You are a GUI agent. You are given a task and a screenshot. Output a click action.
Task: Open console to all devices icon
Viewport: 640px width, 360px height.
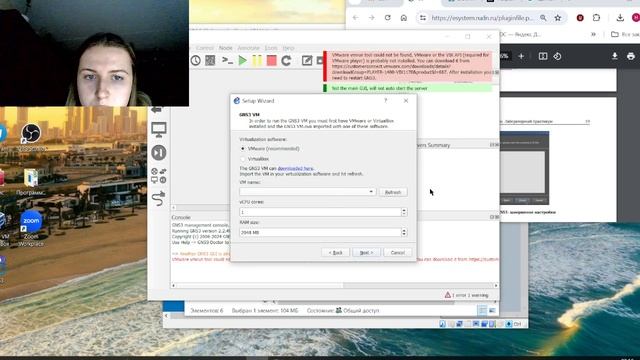pyautogui.click(x=227, y=60)
